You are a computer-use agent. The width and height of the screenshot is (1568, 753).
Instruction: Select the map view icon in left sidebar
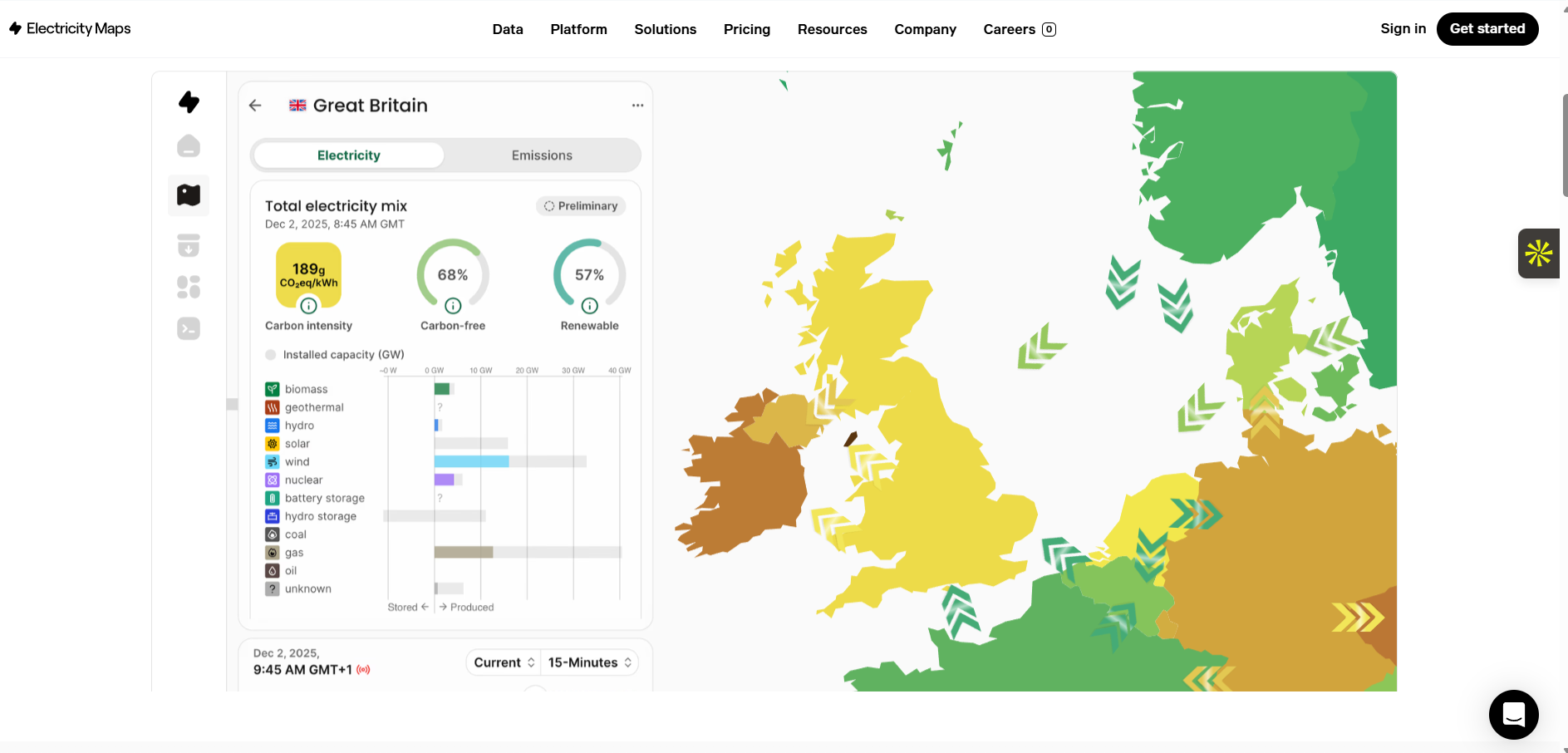[x=189, y=195]
